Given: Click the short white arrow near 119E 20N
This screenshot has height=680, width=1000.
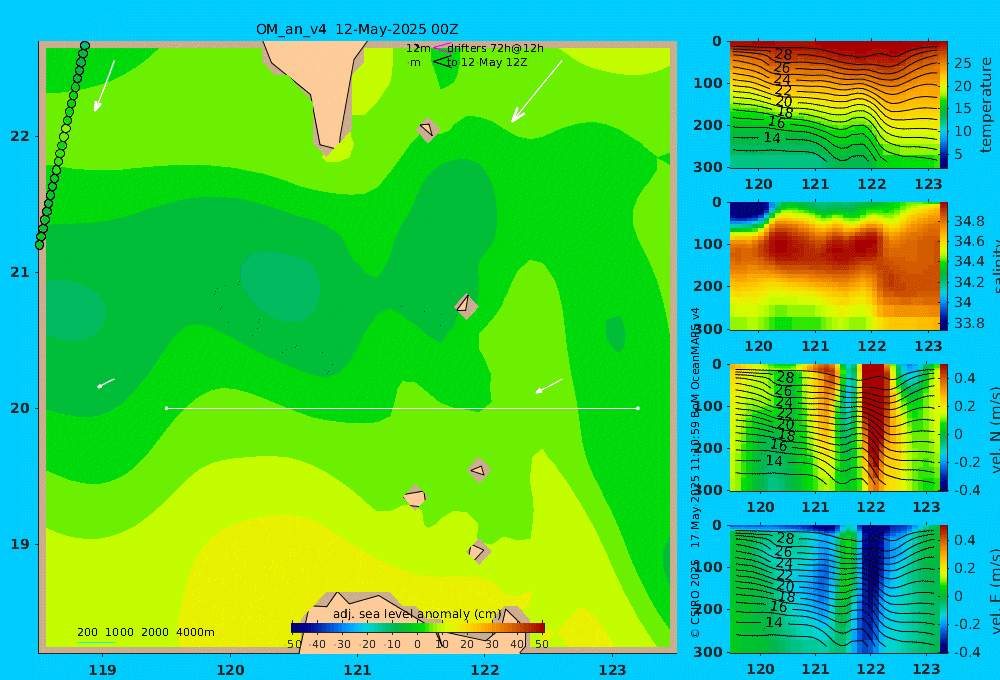Looking at the screenshot, I should [x=105, y=383].
